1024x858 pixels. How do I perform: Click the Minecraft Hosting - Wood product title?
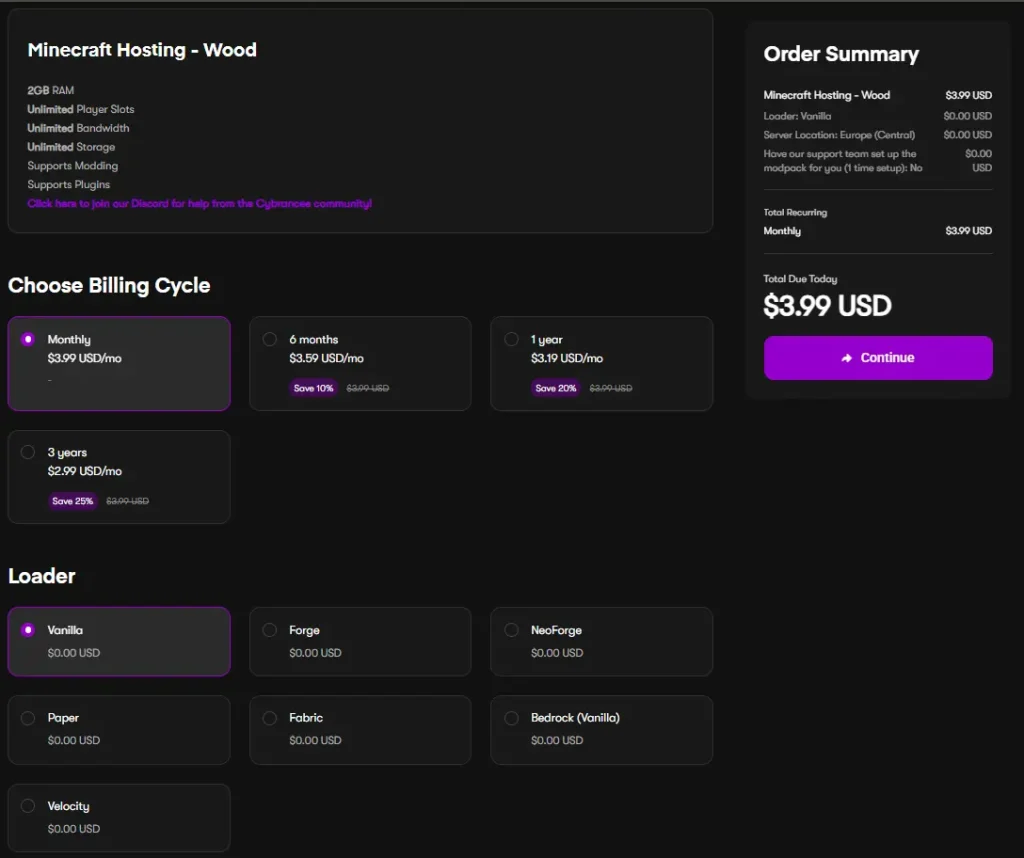142,50
